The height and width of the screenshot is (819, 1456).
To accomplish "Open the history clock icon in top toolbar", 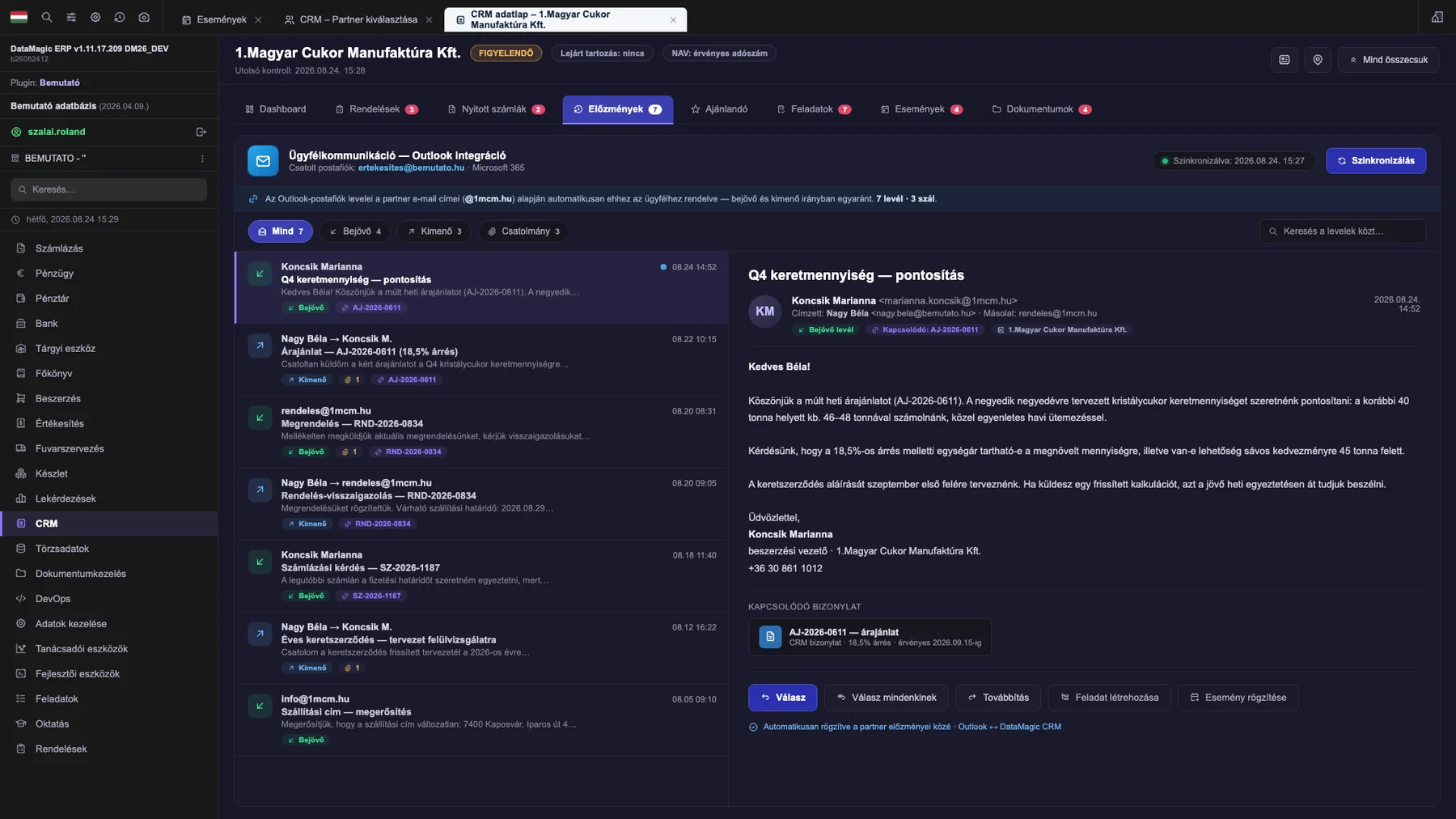I will (x=120, y=17).
